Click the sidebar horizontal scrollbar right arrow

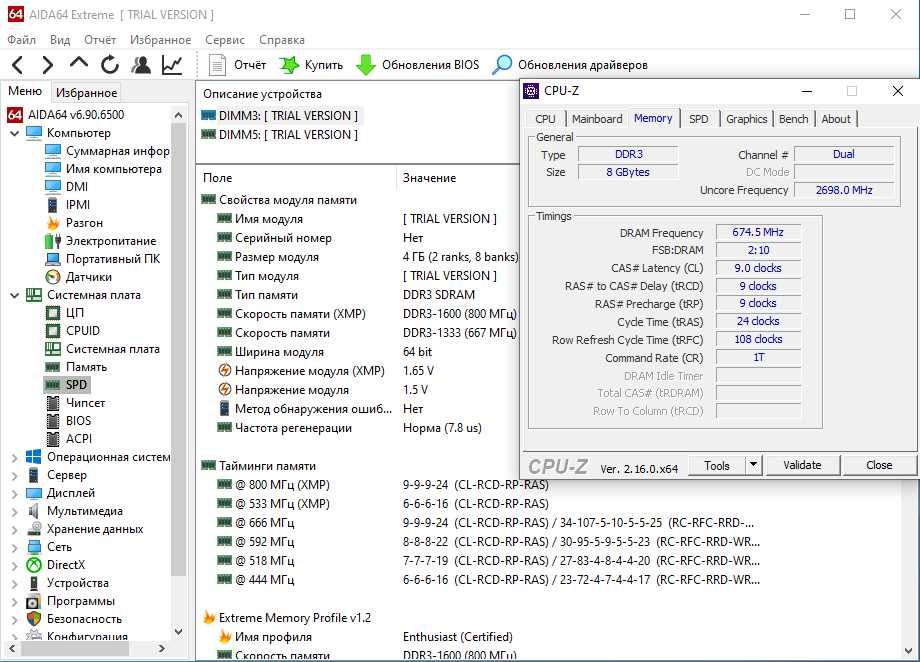pos(162,649)
